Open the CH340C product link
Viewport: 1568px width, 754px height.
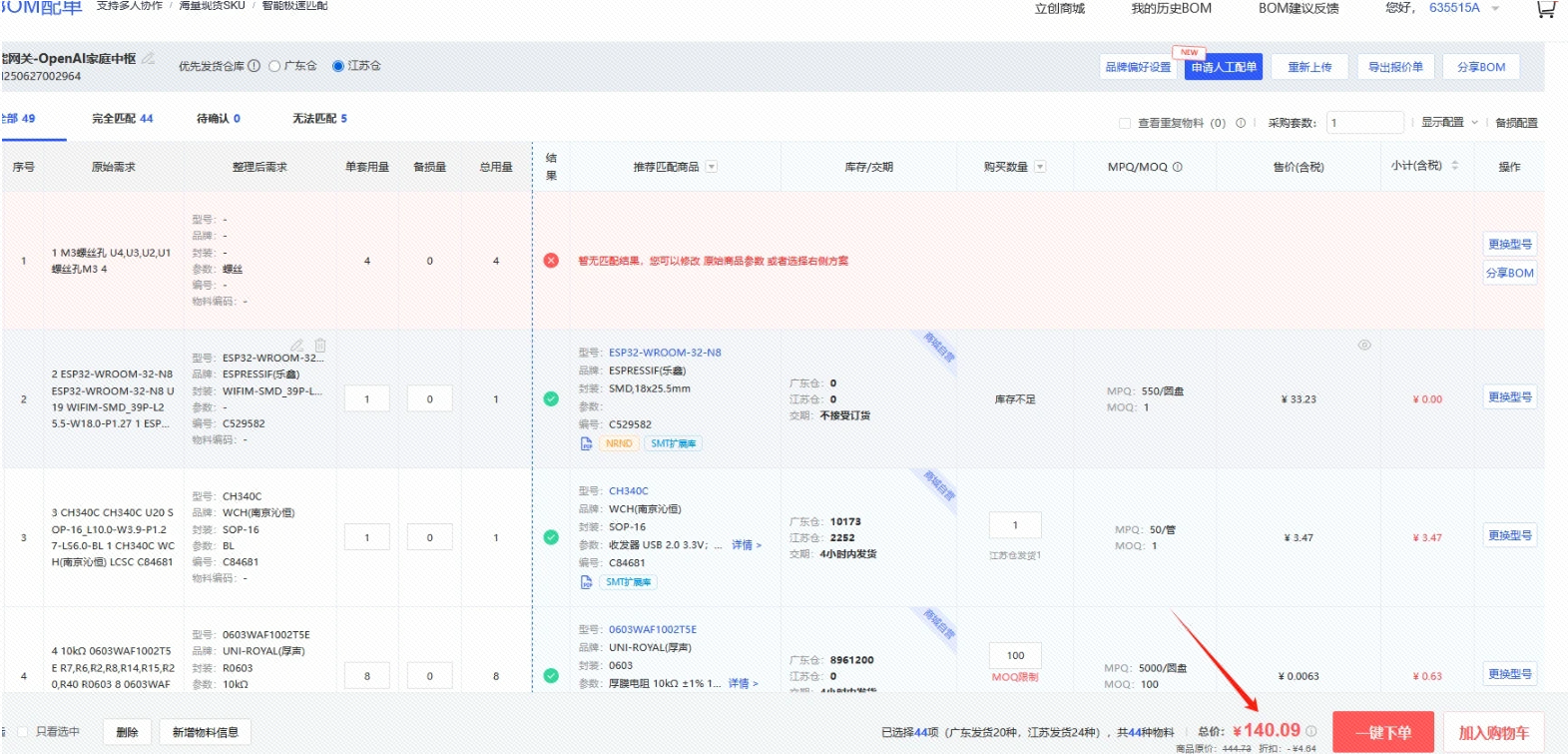(x=629, y=491)
